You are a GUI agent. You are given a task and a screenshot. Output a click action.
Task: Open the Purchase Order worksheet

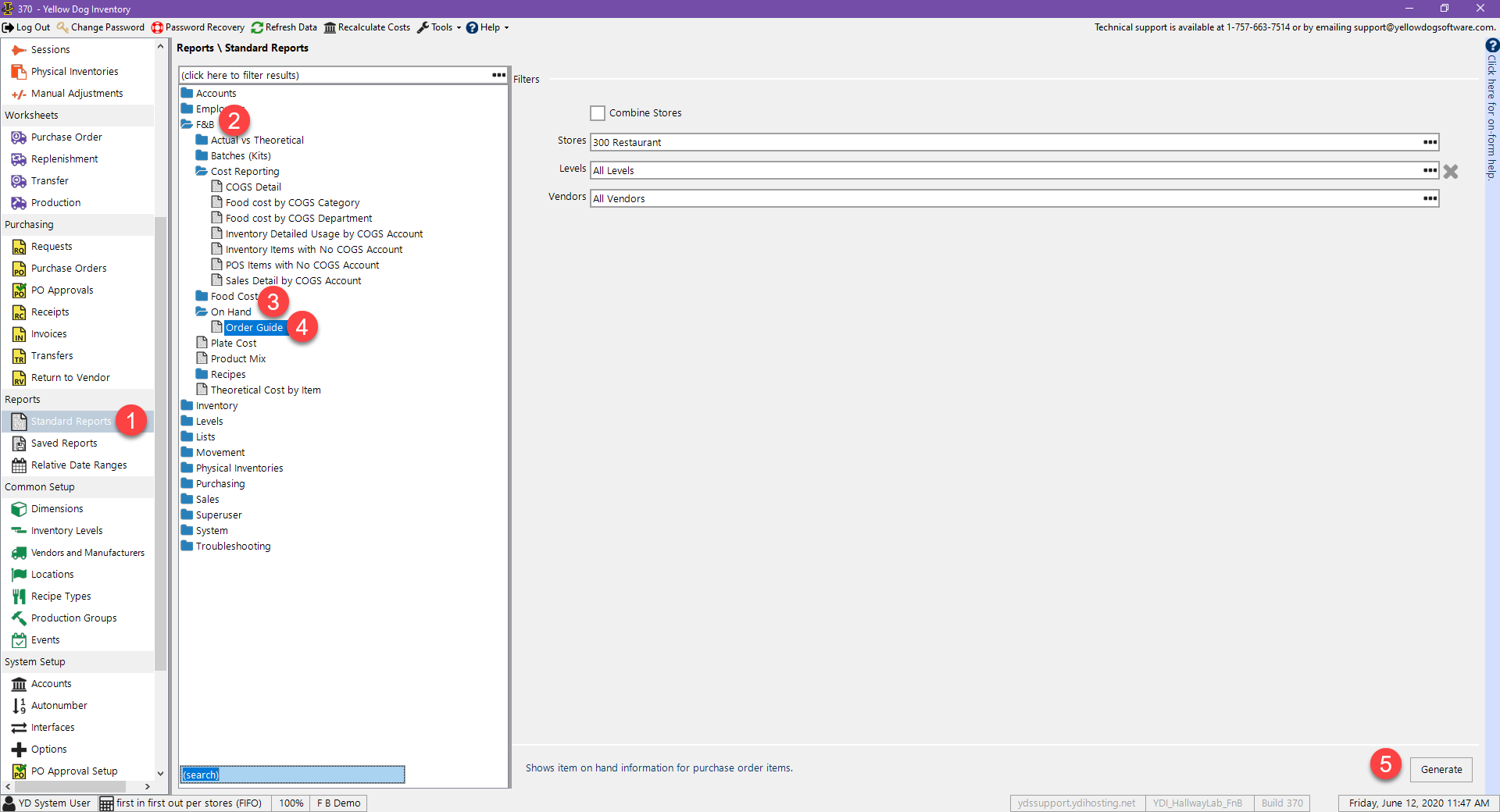(x=66, y=137)
